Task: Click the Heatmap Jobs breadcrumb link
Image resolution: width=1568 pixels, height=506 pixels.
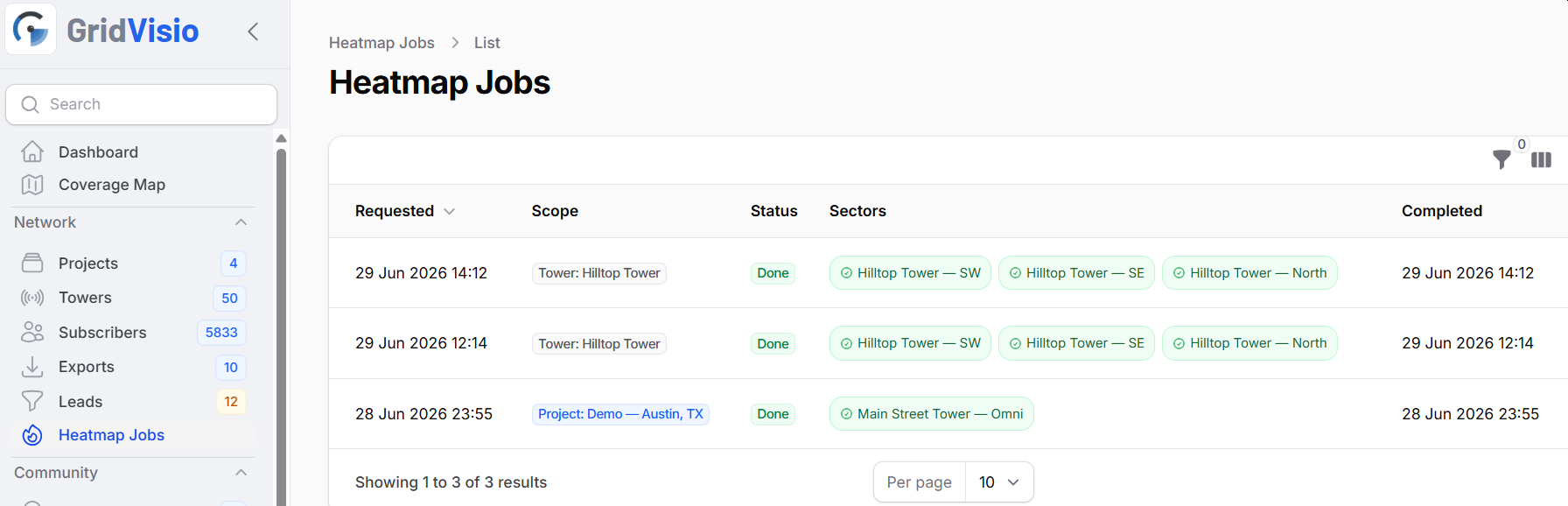Action: point(381,43)
